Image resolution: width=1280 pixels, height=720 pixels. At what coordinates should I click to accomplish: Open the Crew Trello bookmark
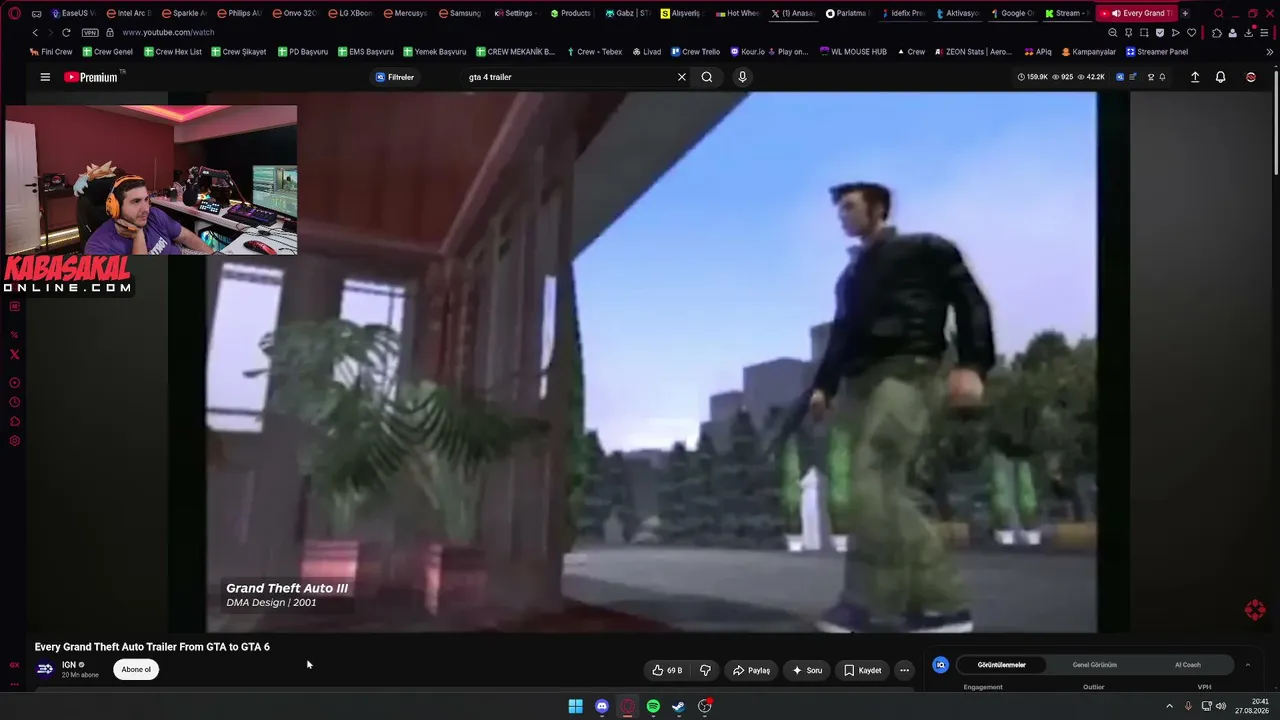[695, 51]
